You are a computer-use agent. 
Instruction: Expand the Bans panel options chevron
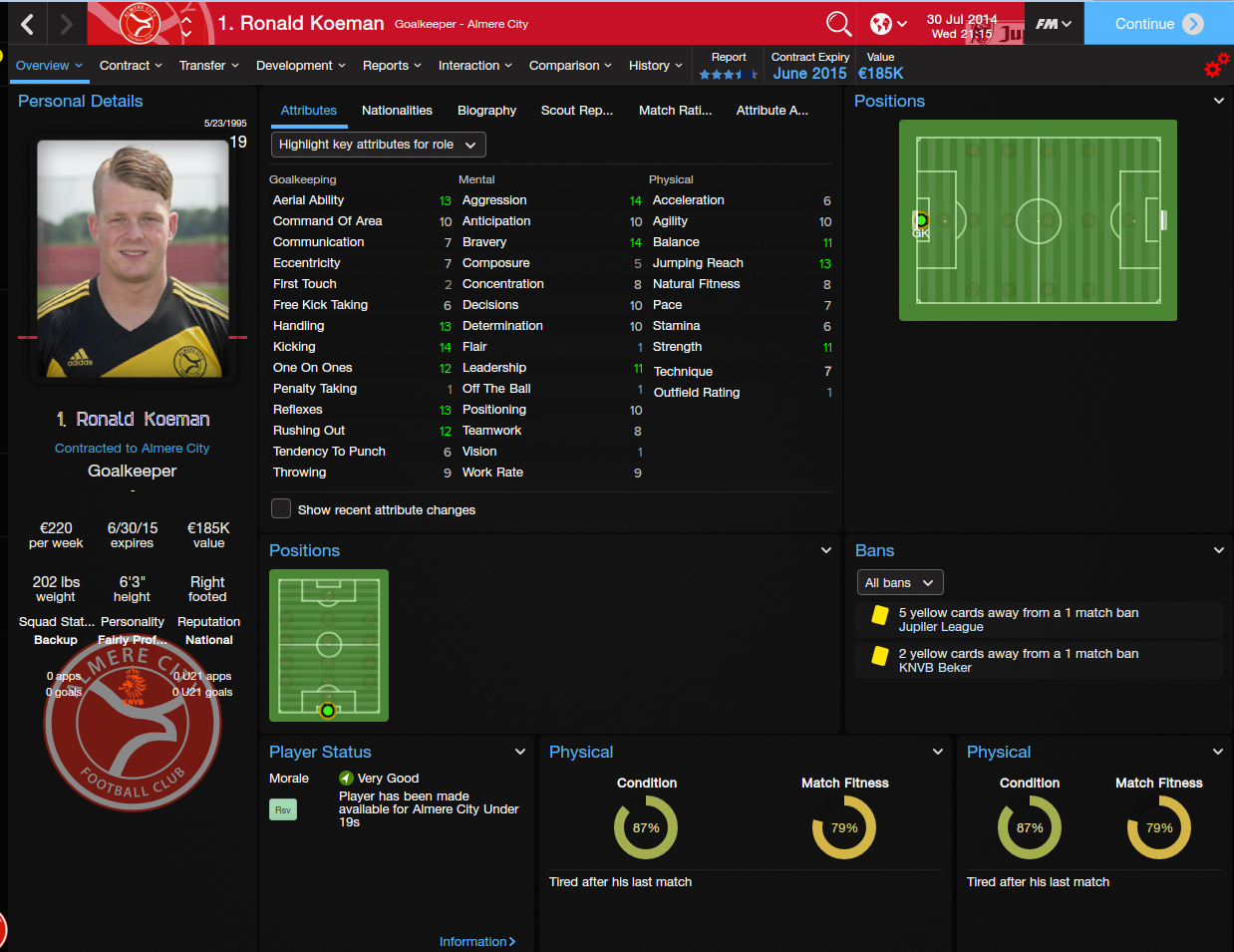(x=1218, y=550)
